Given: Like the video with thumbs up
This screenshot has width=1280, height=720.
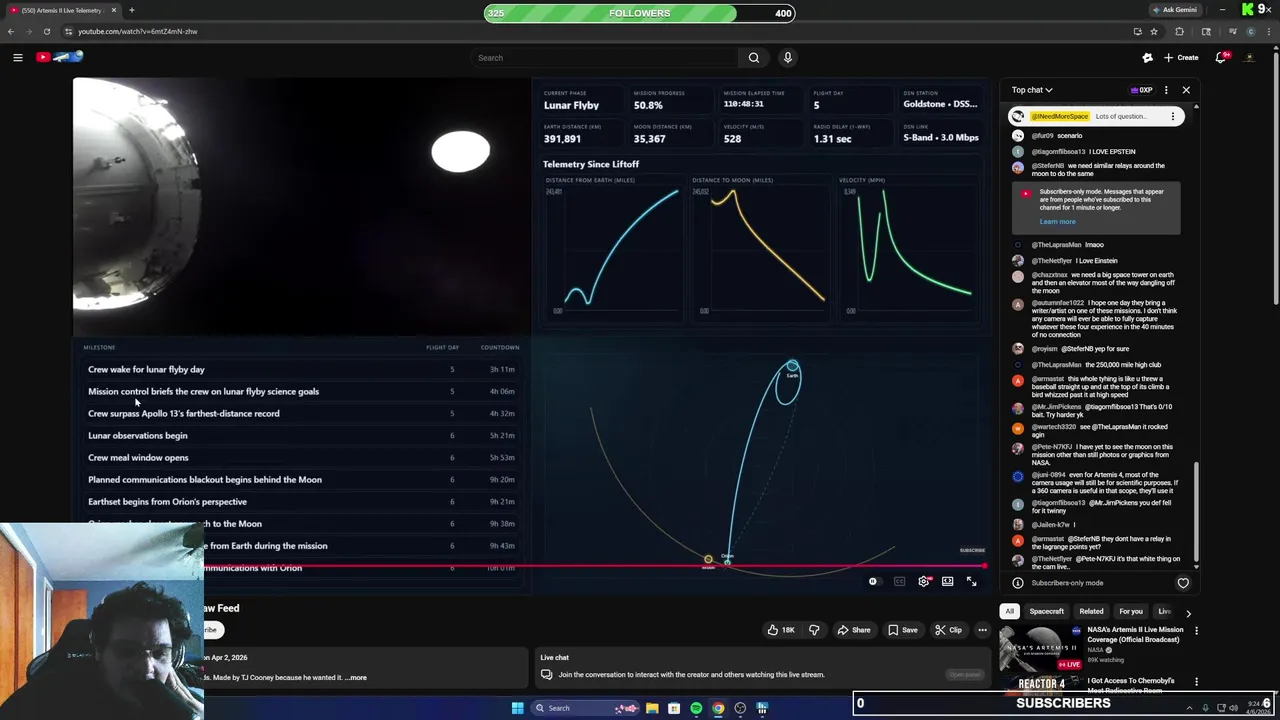Looking at the screenshot, I should point(780,630).
